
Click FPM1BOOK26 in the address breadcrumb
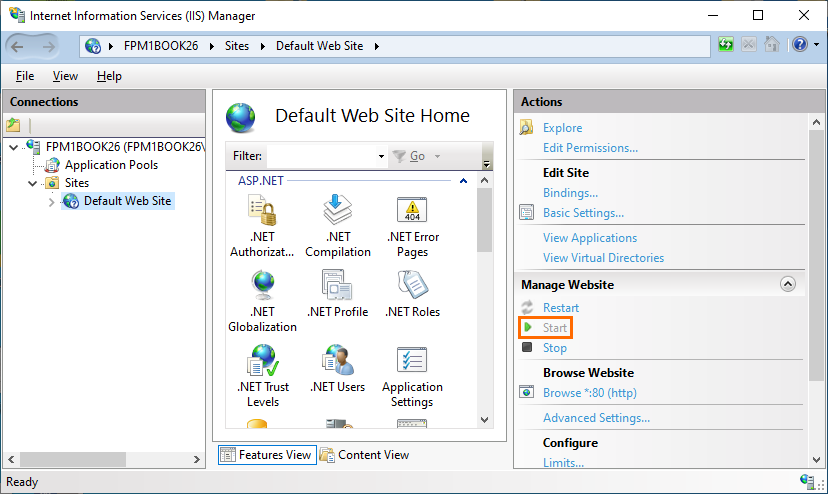point(161,46)
